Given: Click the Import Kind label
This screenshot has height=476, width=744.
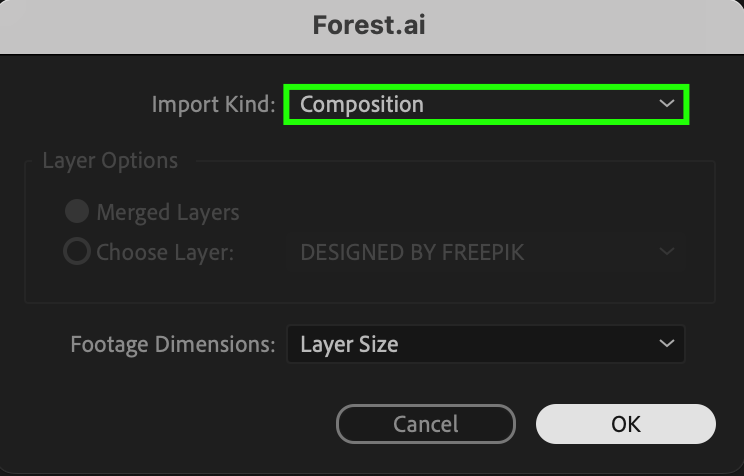Looking at the screenshot, I should pyautogui.click(x=213, y=104).
